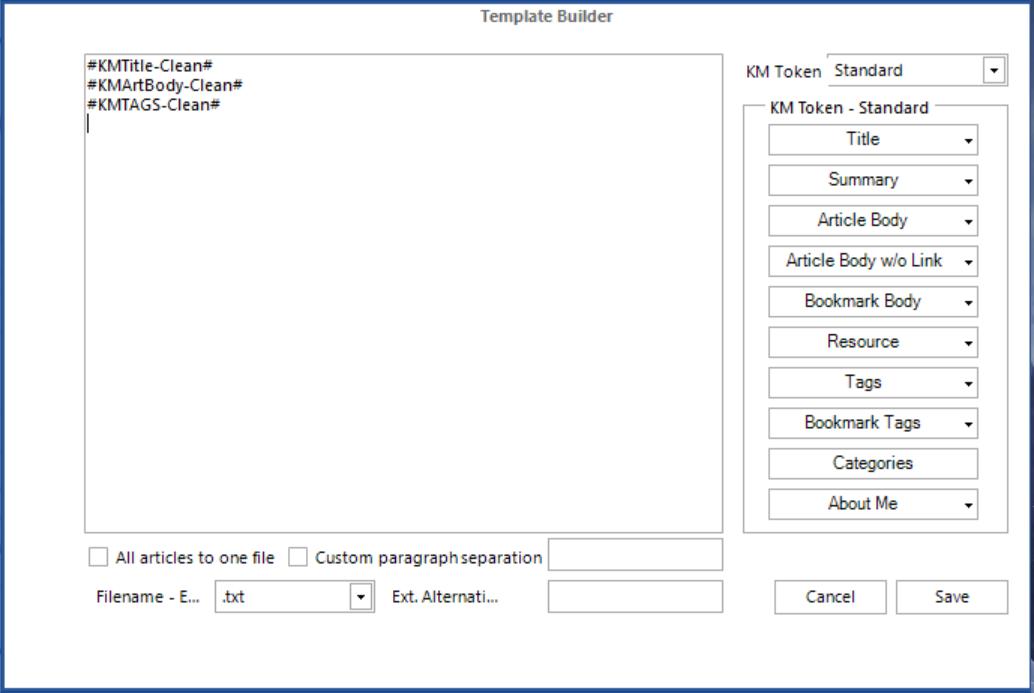The image size is (1034, 693).
Task: Expand the About Me token dropdown
Action: click(x=872, y=504)
